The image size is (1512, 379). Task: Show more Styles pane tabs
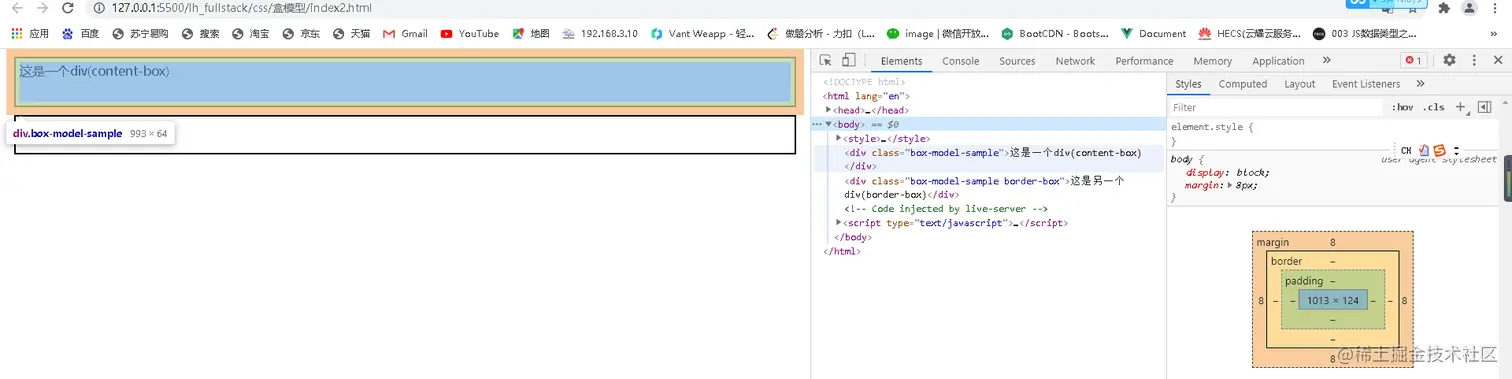pos(1420,84)
